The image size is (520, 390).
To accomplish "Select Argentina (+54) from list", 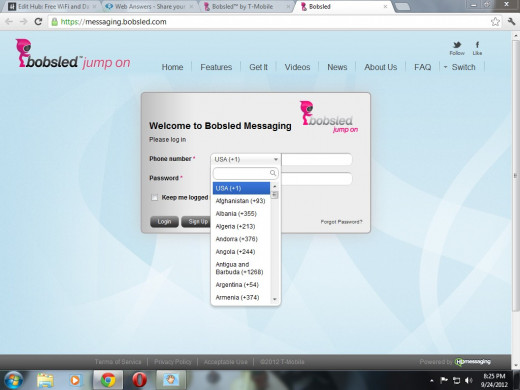I will coord(241,285).
